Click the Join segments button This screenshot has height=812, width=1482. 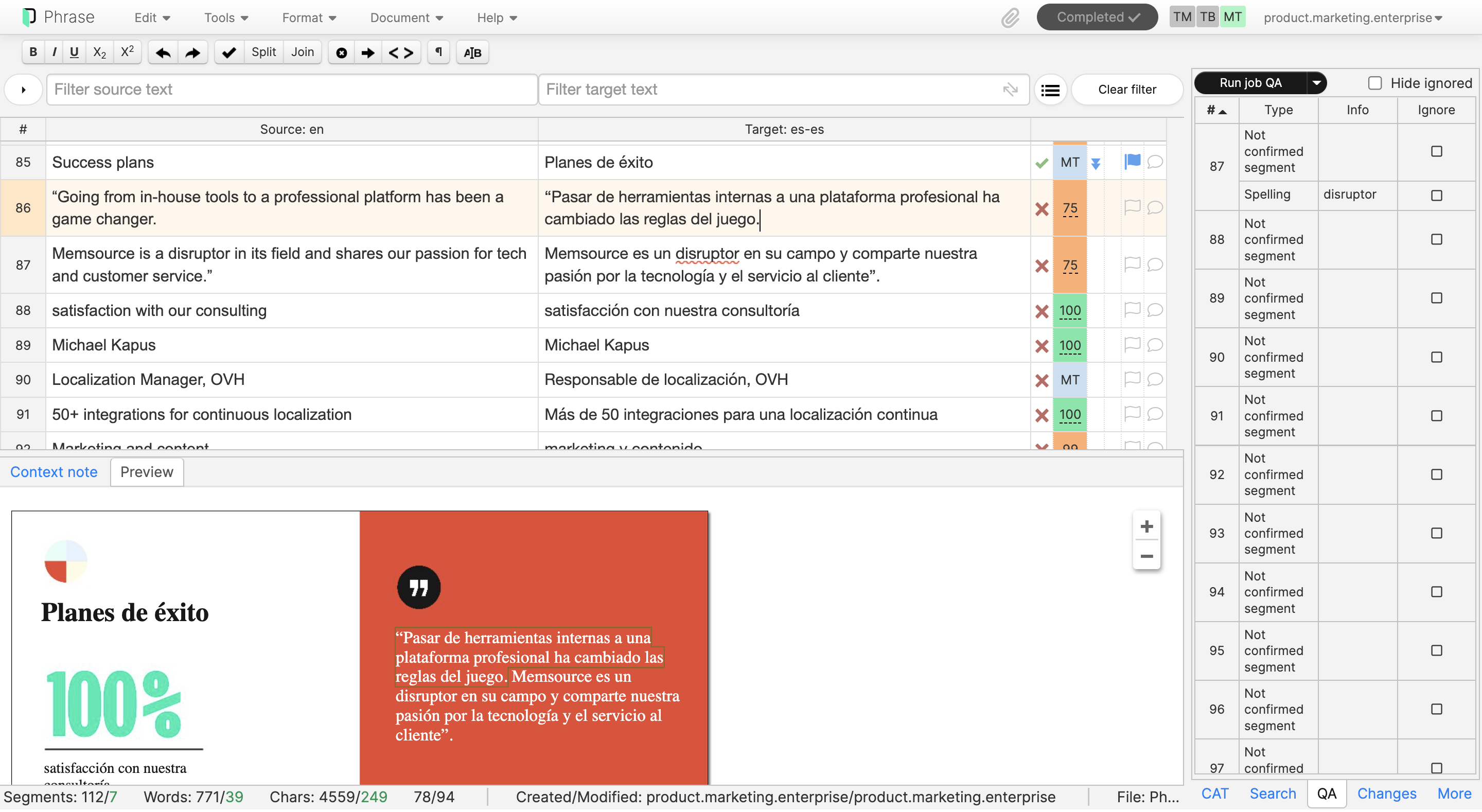pyautogui.click(x=302, y=52)
